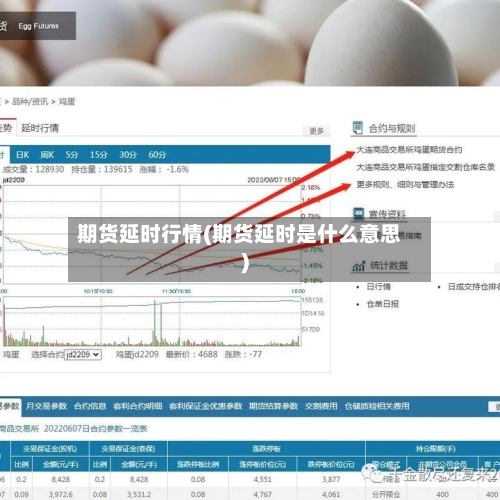Click the 3,877 table cell
The width and height of the screenshot is (500, 500).
[331, 479]
